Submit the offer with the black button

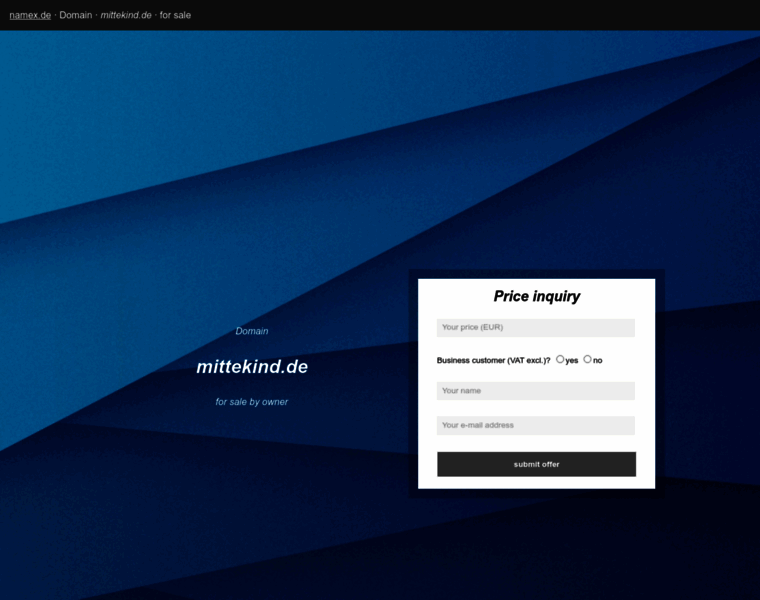pyautogui.click(x=537, y=464)
